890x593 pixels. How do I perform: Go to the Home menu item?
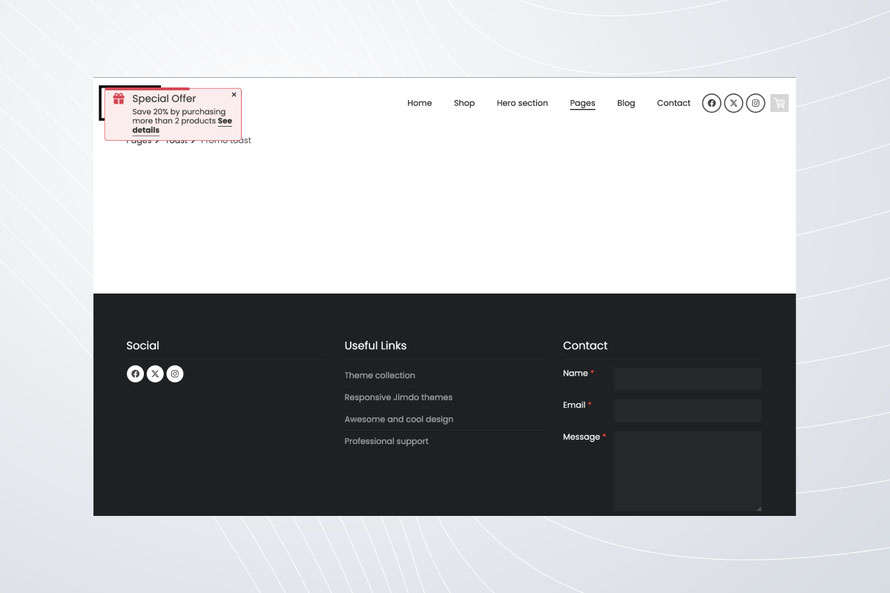[x=419, y=103]
